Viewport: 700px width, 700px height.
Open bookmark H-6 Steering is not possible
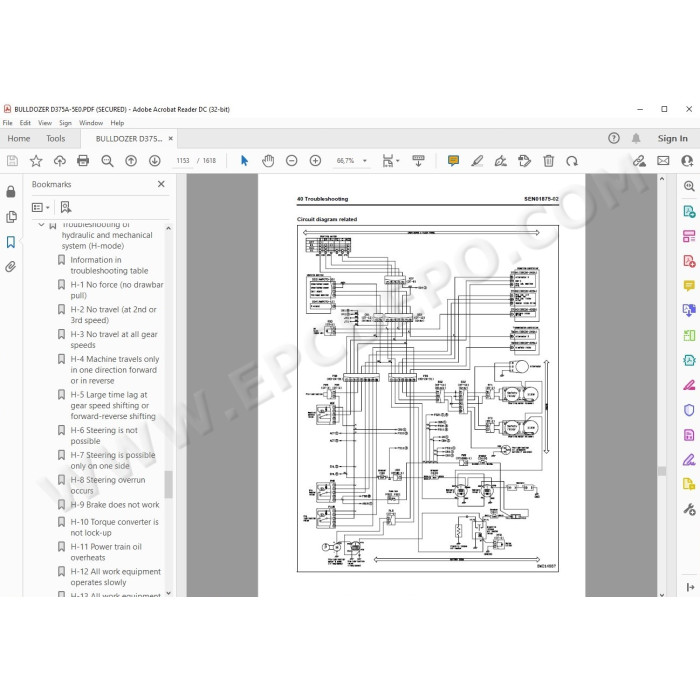[104, 436]
